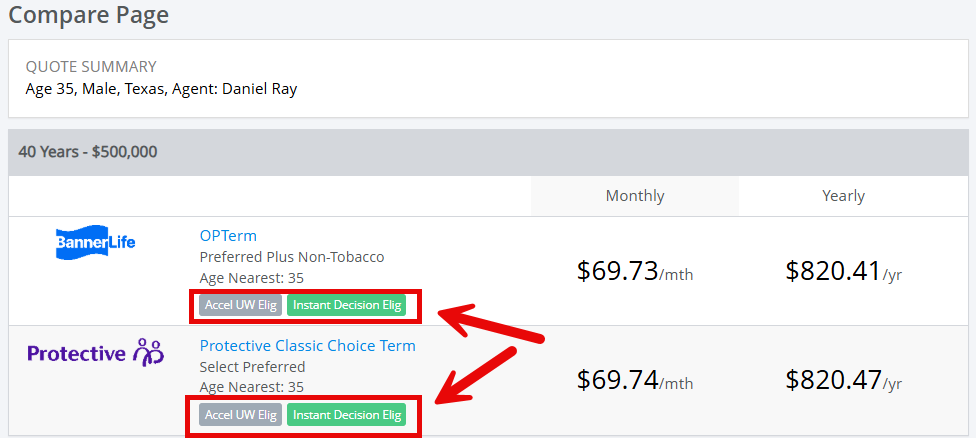Click the Select Preferred rate class text
The width and height of the screenshot is (976, 438).
(x=252, y=367)
